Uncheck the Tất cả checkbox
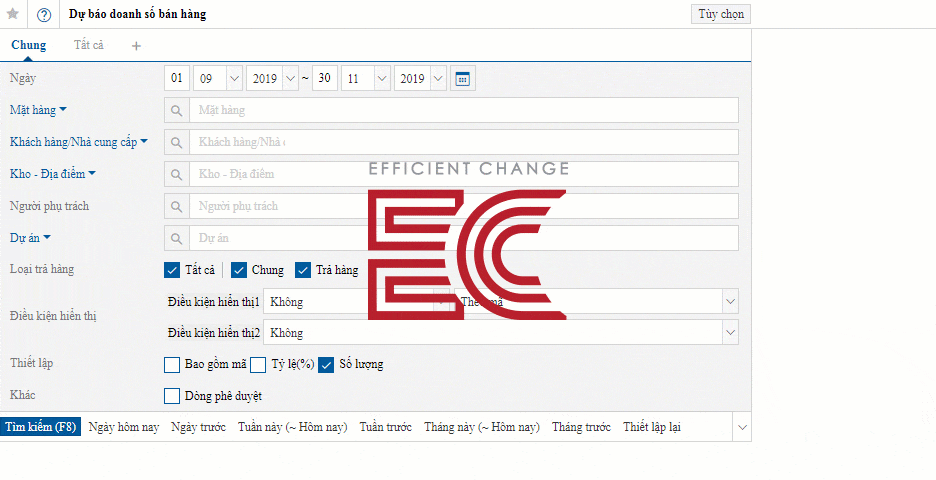936x480 pixels. click(x=172, y=270)
